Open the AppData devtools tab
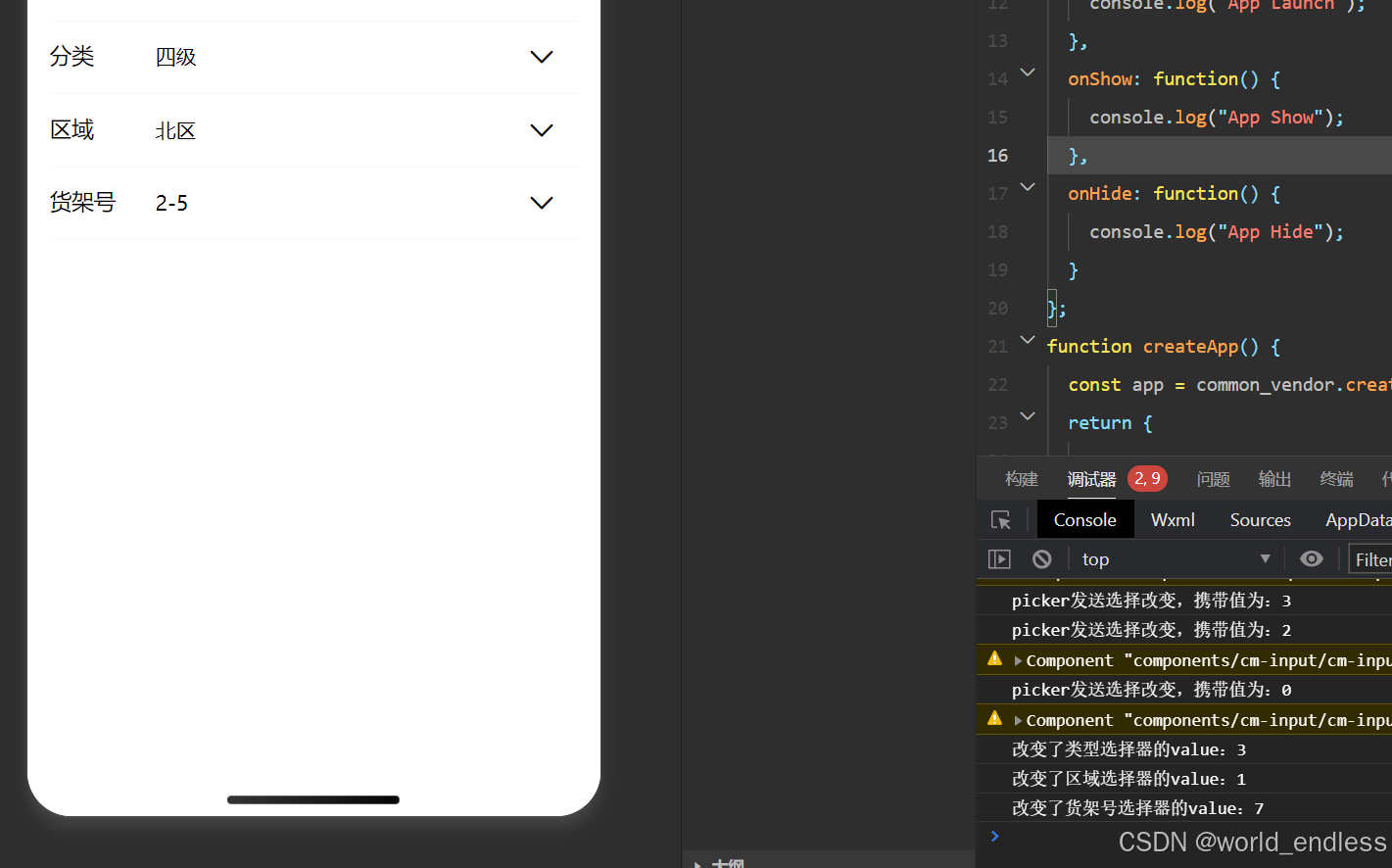The image size is (1392, 868). coord(1358,520)
